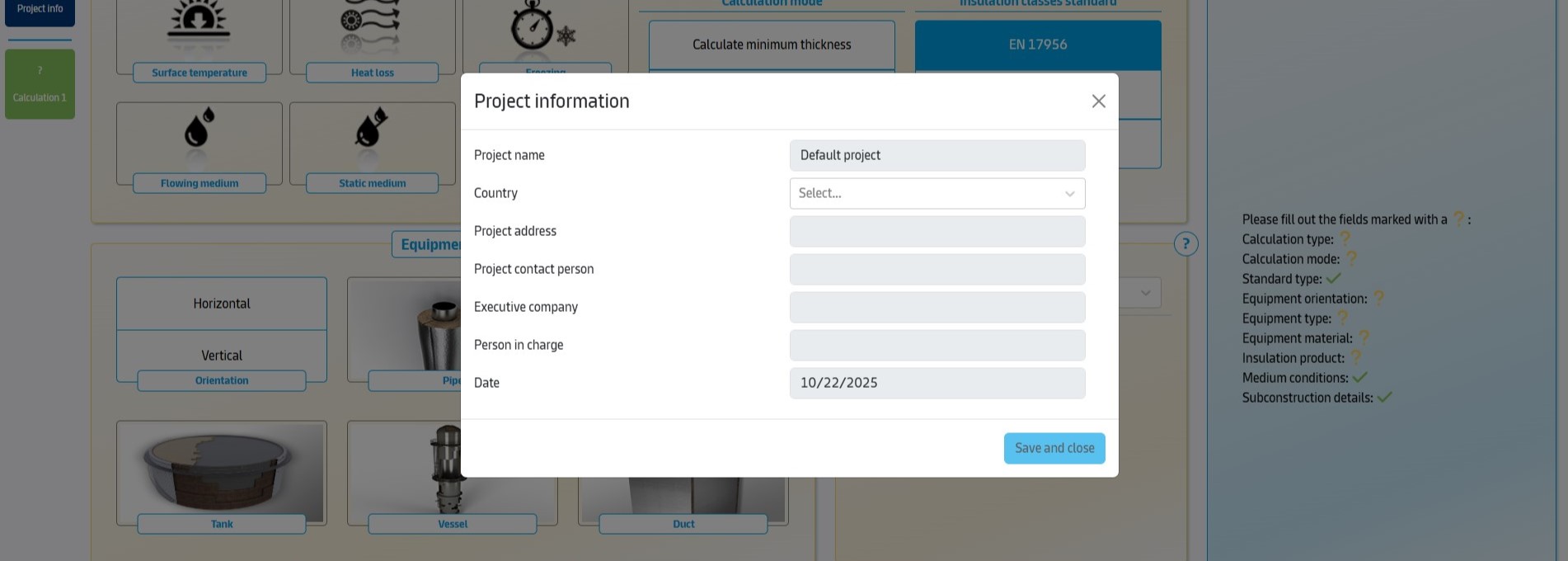Click the Heat loss label

tap(373, 73)
